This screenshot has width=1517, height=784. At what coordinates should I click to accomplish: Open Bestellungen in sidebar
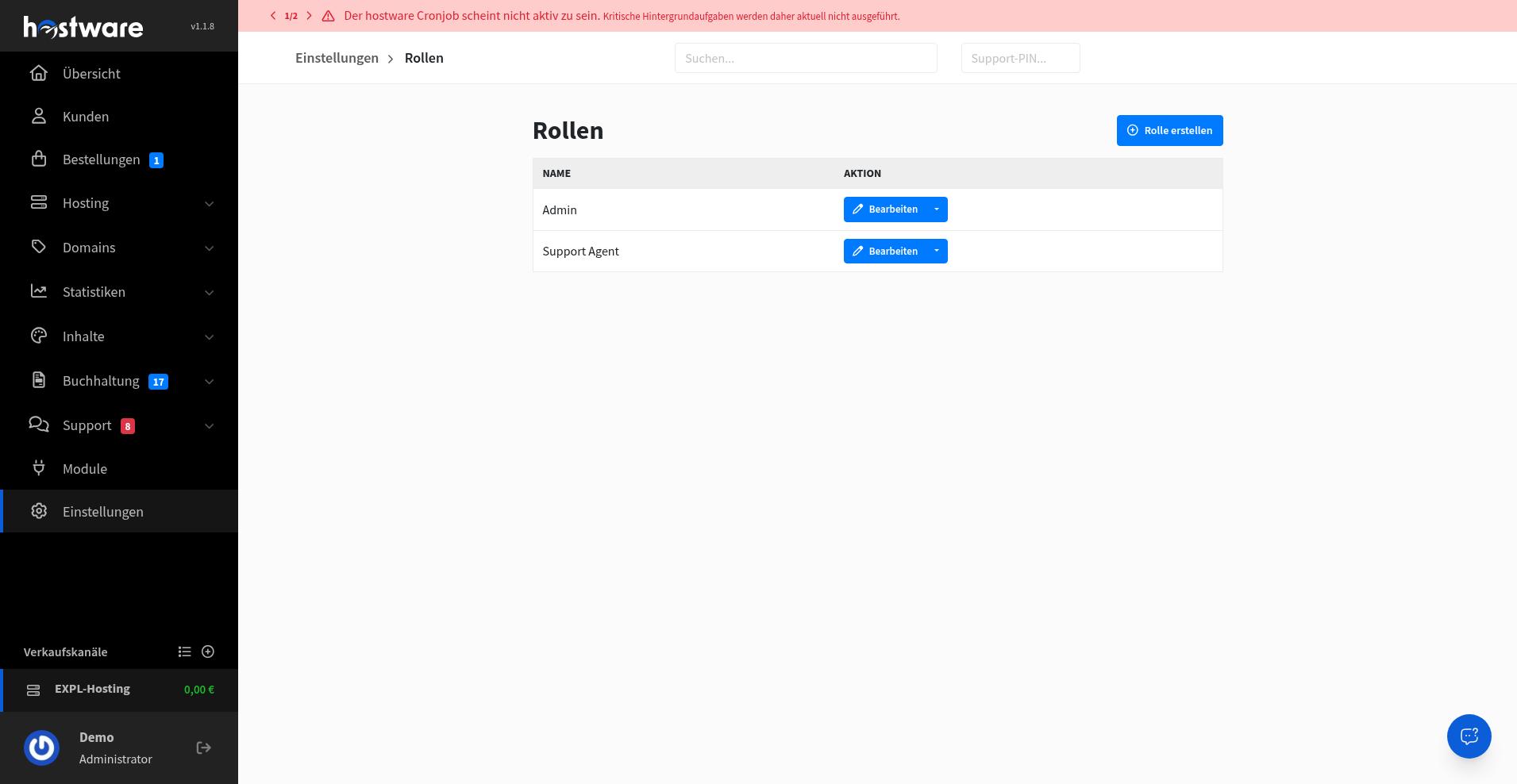coord(119,159)
